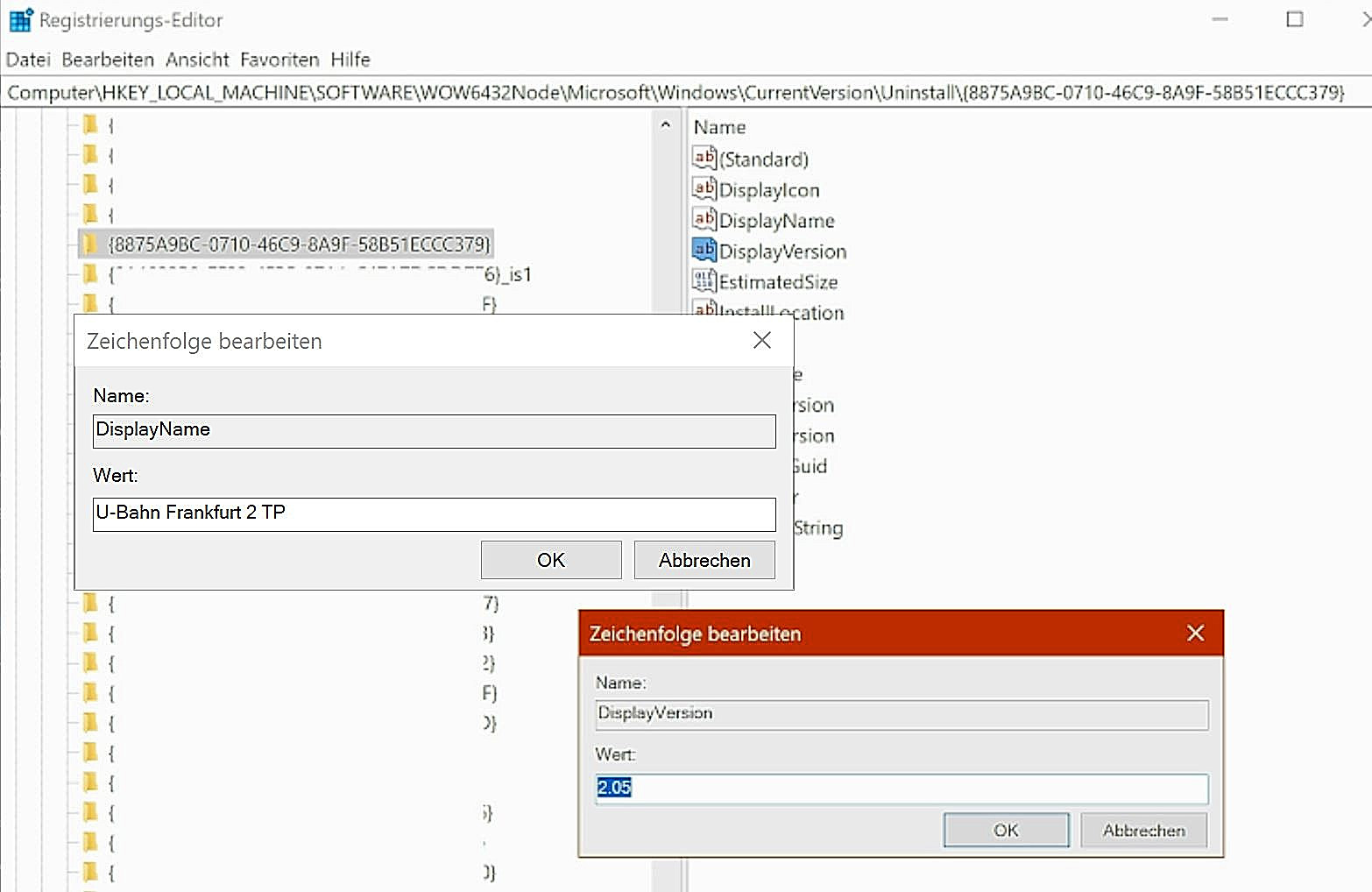Click the string icon next to DisplayName value

click(704, 219)
